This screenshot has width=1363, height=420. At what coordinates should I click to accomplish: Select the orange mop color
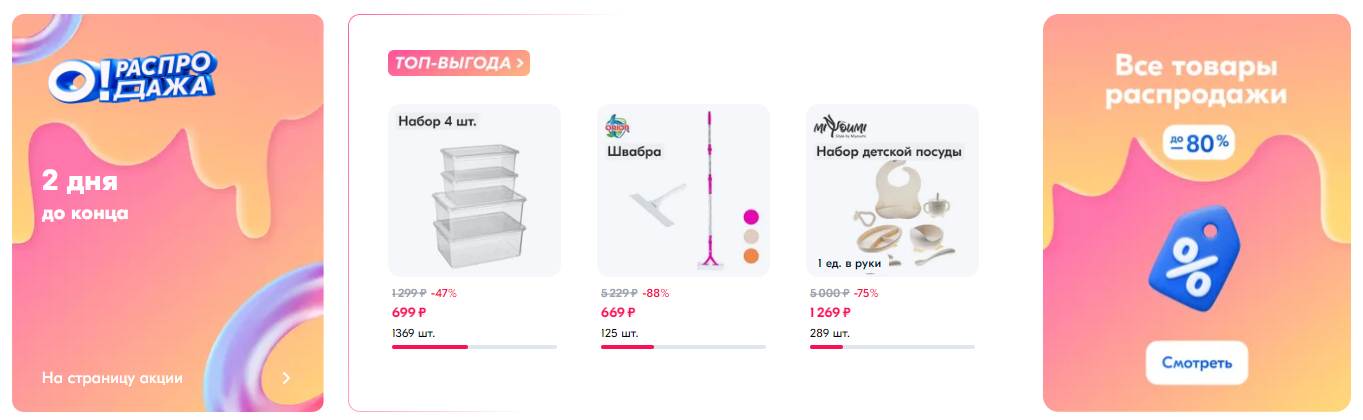[x=751, y=257]
